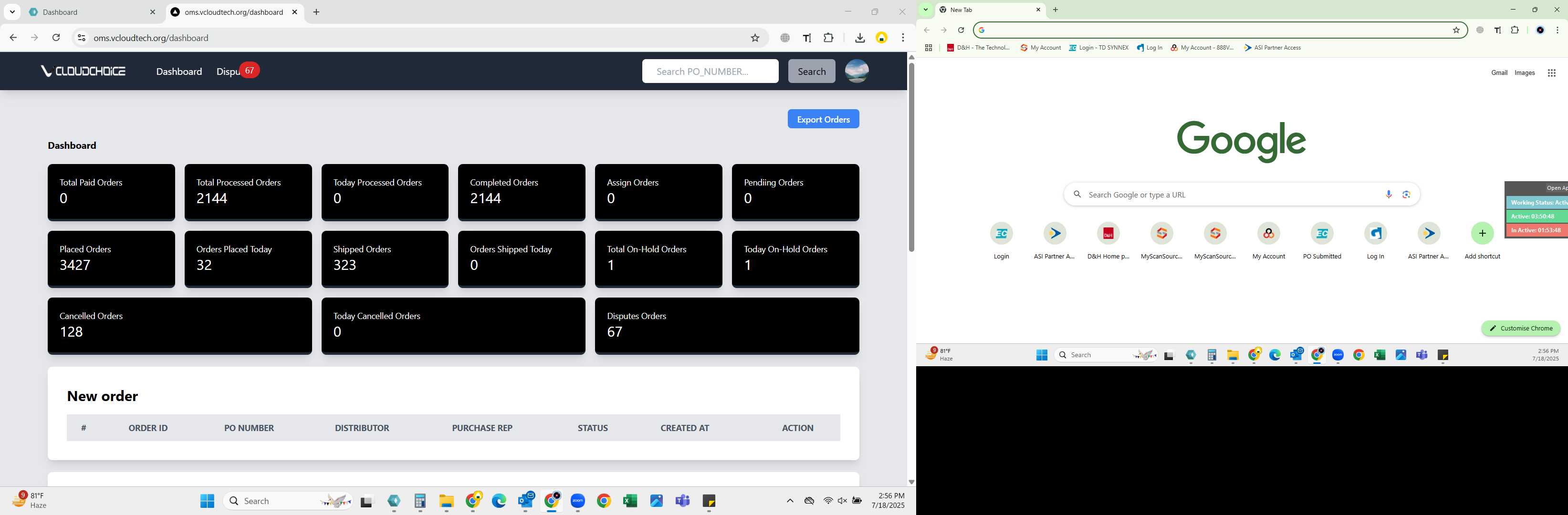Click the OMS address bar URL
This screenshot has height=515, width=1568.
click(x=151, y=38)
